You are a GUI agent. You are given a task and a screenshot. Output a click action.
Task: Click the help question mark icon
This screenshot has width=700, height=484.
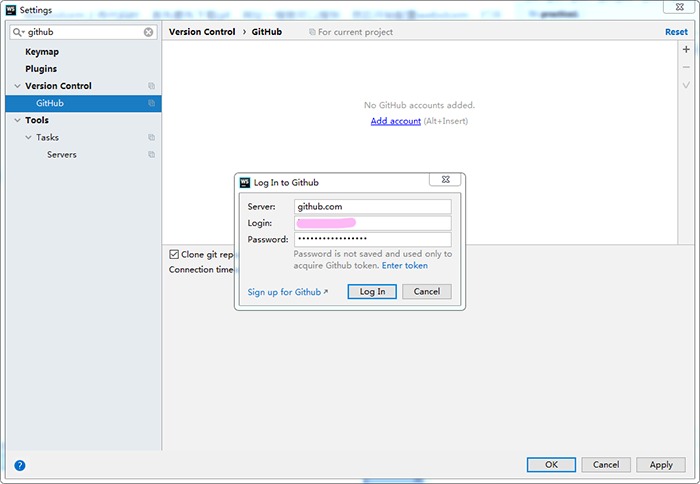coord(19,465)
